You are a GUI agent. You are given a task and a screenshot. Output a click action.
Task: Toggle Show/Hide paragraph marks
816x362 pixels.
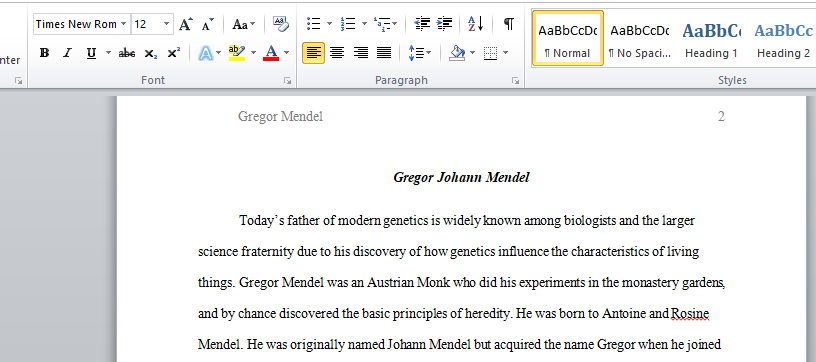coord(509,24)
